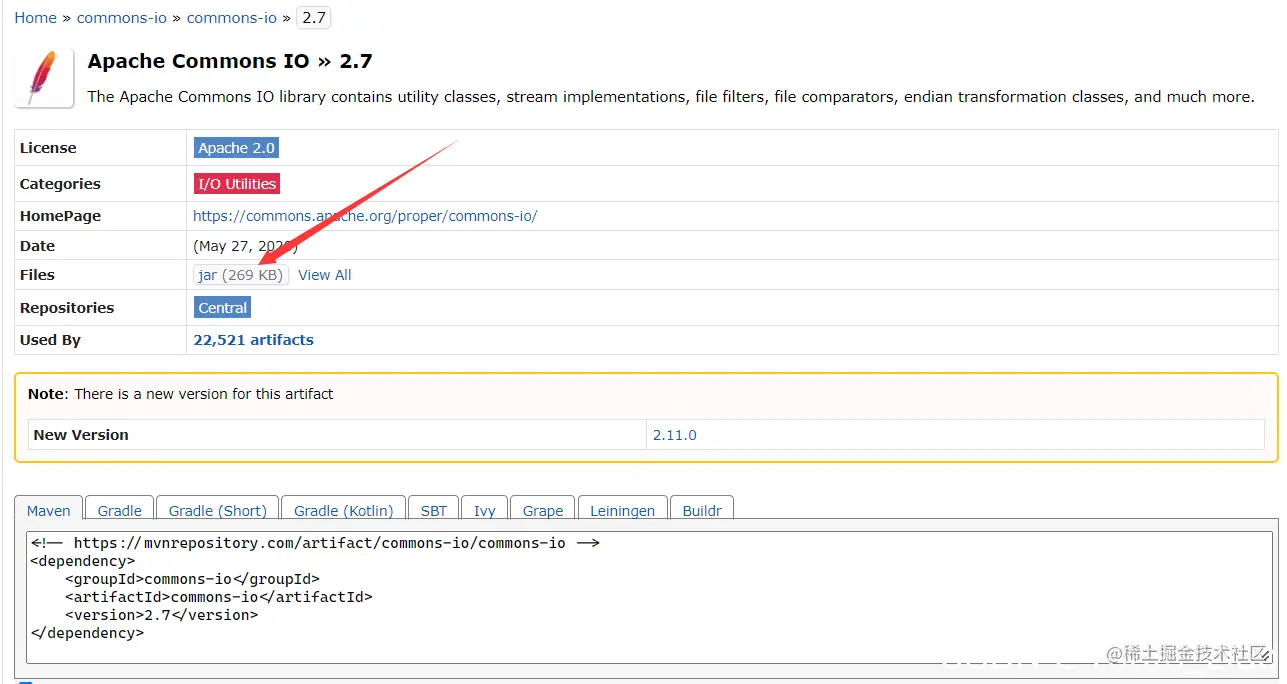Image resolution: width=1287 pixels, height=684 pixels.
Task: Select the Maven tab
Action: point(49,510)
